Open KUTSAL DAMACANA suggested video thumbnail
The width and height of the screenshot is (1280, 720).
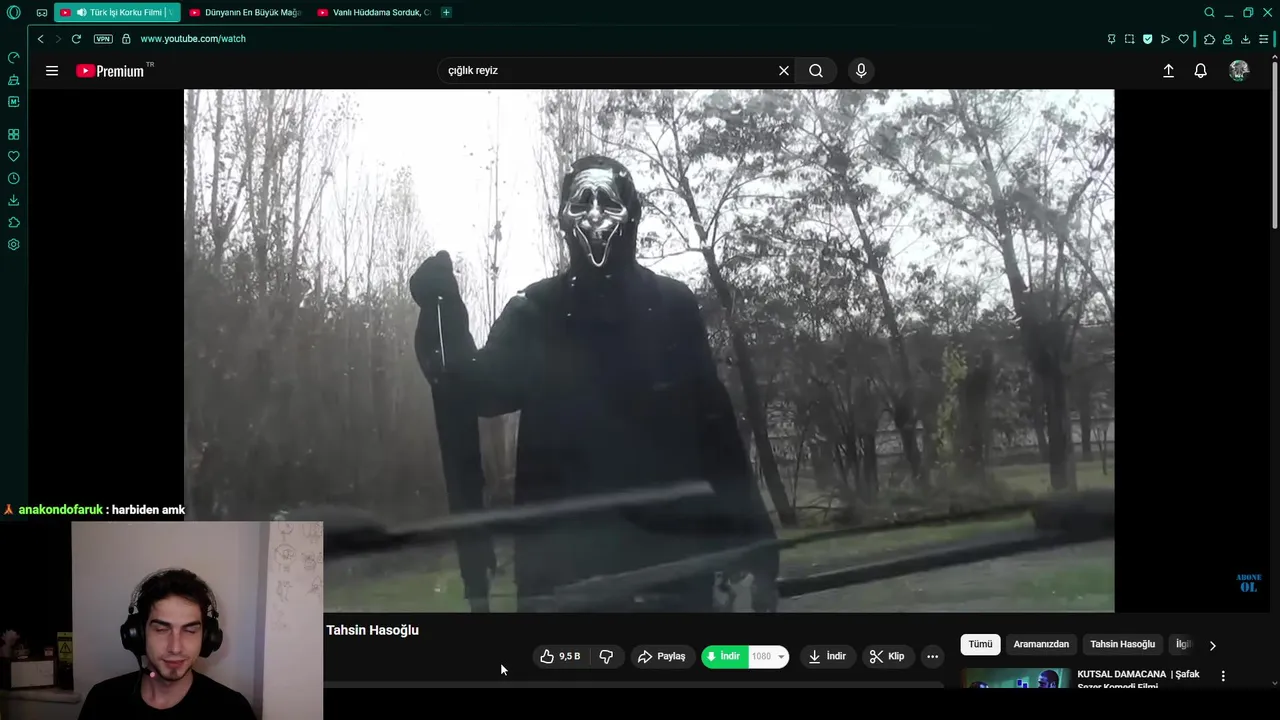(x=1016, y=679)
